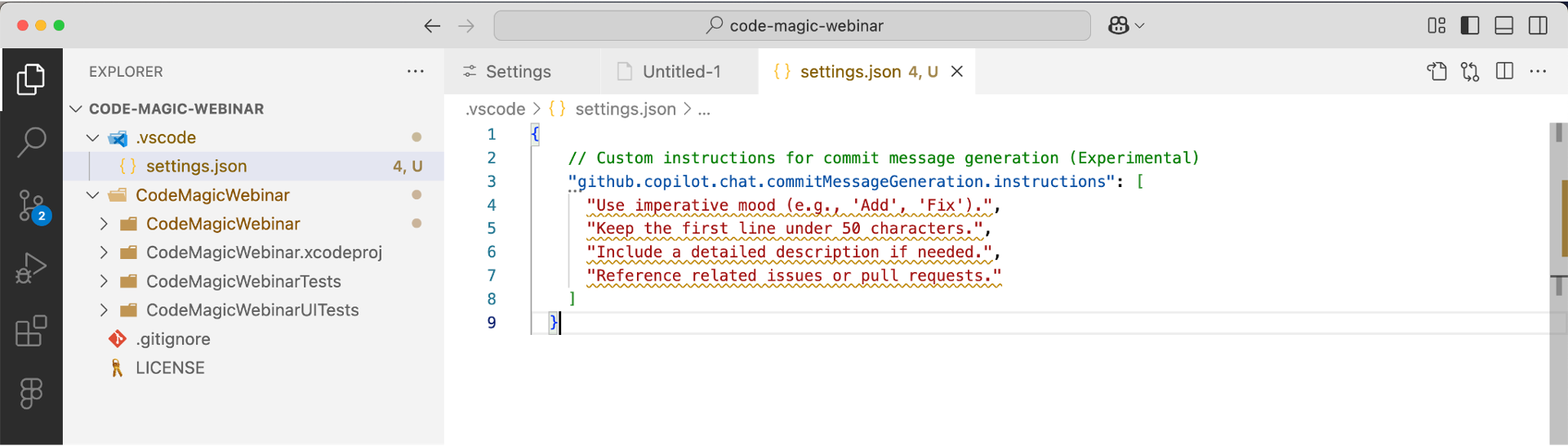Screen dimensions: 1568x446
Task: Click the comment about custom instructions
Action: tap(884, 158)
